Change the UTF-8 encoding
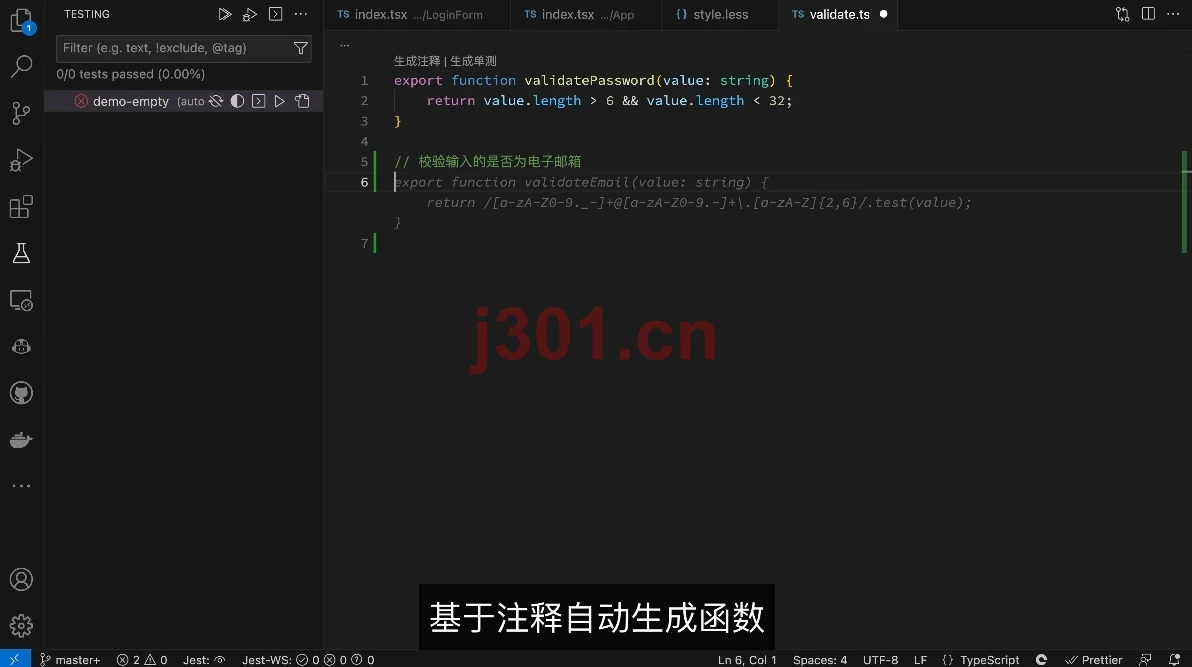The height and width of the screenshot is (667, 1192). 880,659
